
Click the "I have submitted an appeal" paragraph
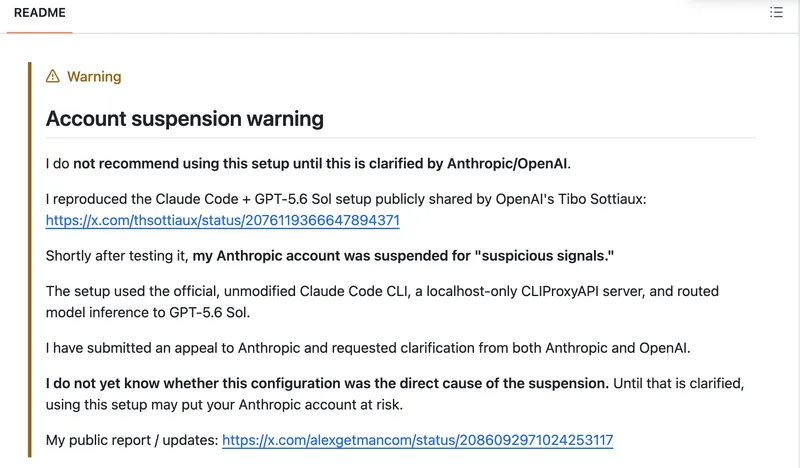pyautogui.click(x=368, y=348)
